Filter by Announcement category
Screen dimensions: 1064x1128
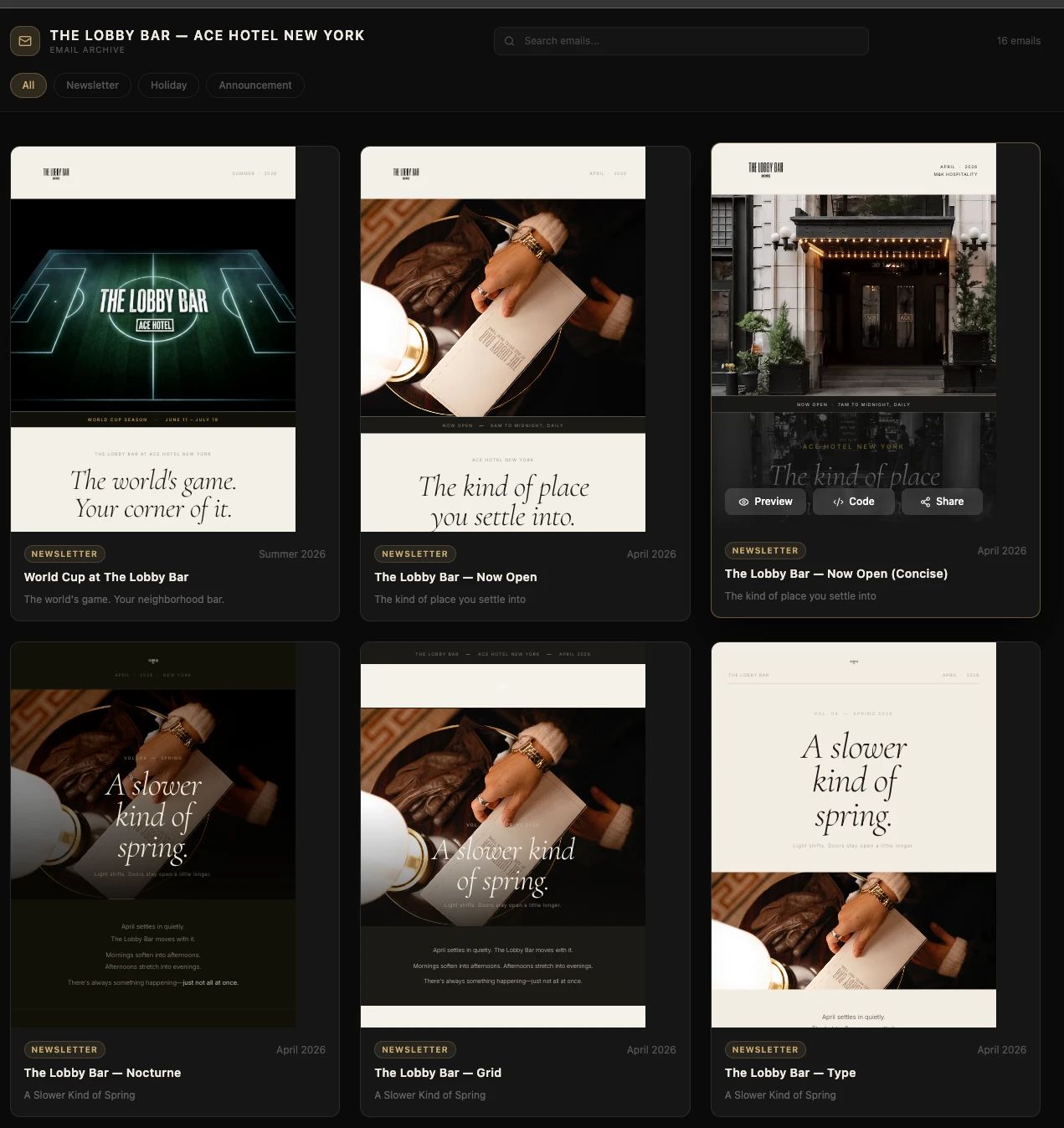[255, 85]
